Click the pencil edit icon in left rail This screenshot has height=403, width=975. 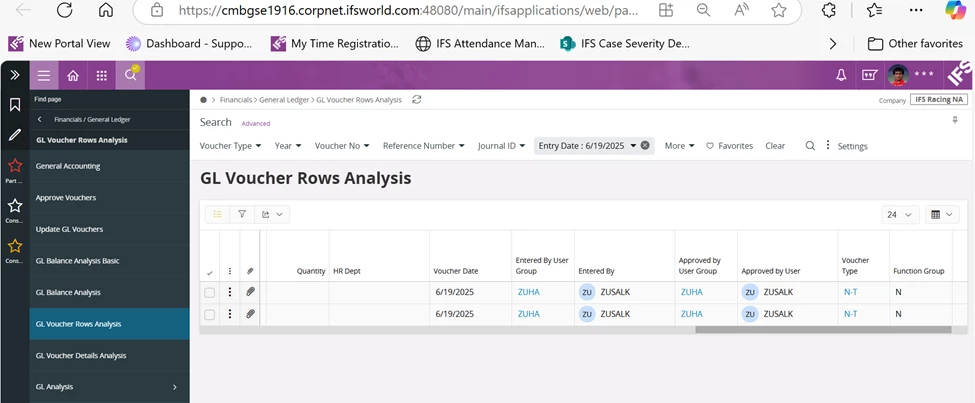[15, 134]
